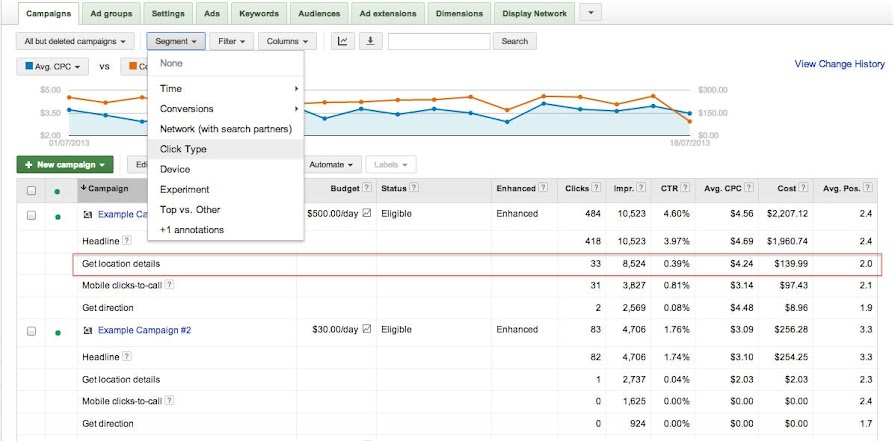Image resolution: width=895 pixels, height=441 pixels.
Task: Click the chart toggle graph icon
Action: click(343, 41)
